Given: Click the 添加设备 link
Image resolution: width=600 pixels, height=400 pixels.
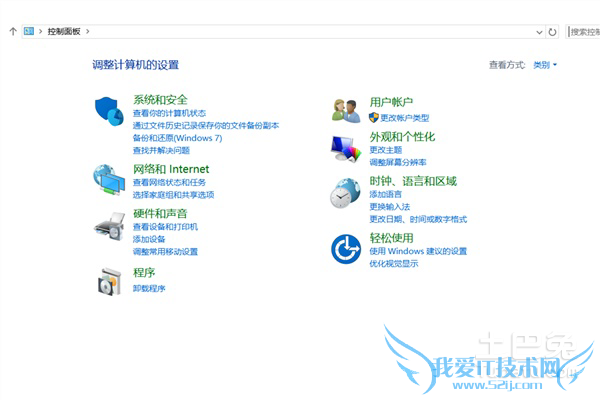Looking at the screenshot, I should [x=149, y=239].
